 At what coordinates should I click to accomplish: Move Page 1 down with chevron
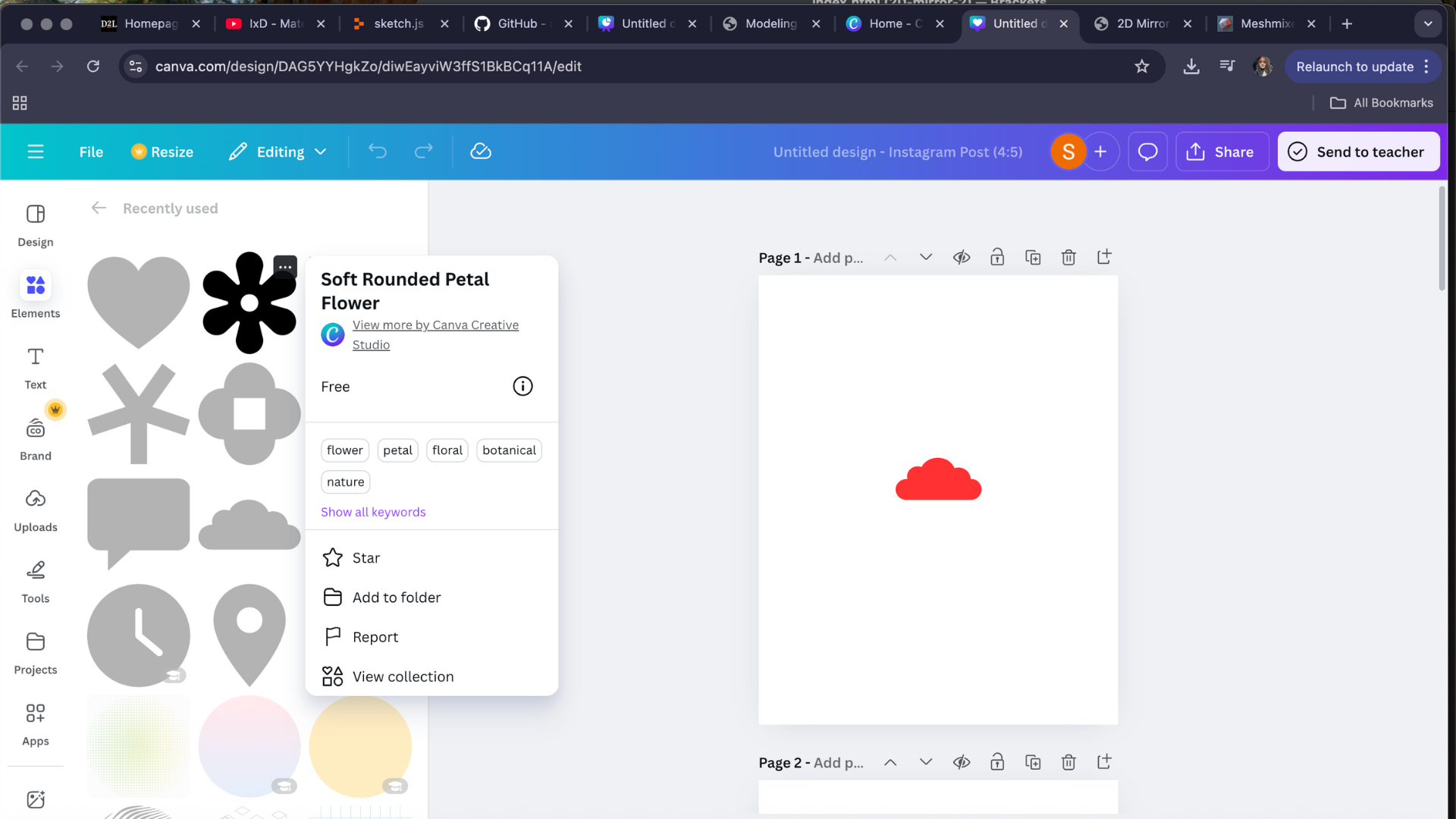[926, 257]
